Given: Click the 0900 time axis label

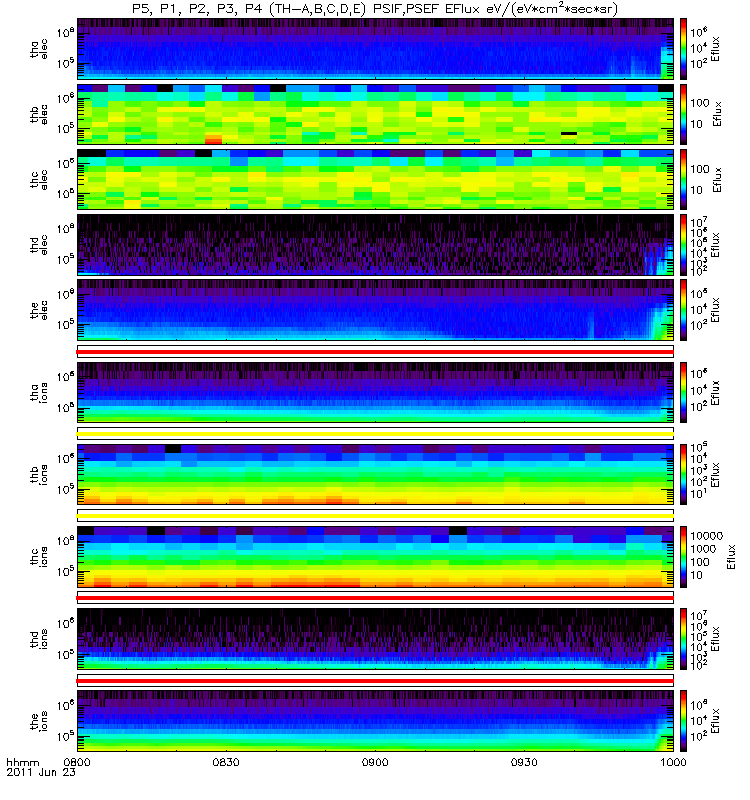Looking at the screenshot, I should pyautogui.click(x=375, y=762).
